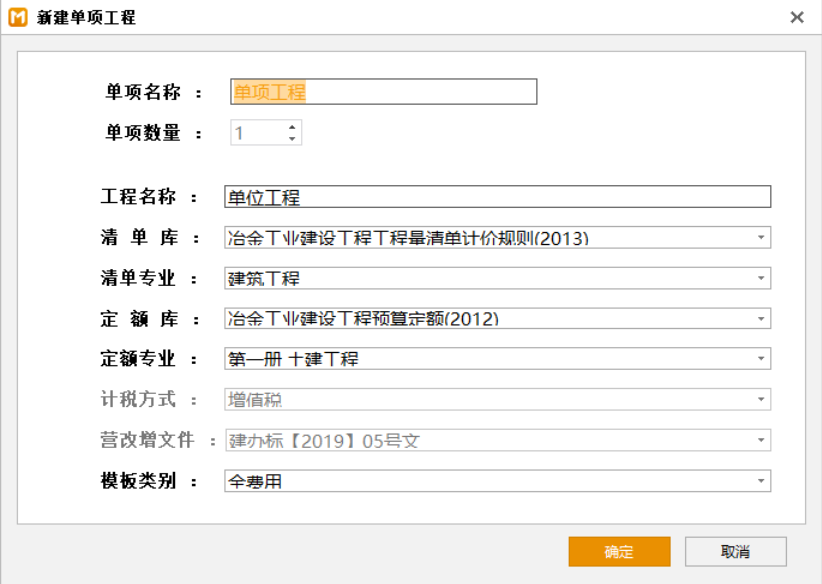Open the 清单库 dropdown list
The width and height of the screenshot is (822, 584).
tap(760, 238)
